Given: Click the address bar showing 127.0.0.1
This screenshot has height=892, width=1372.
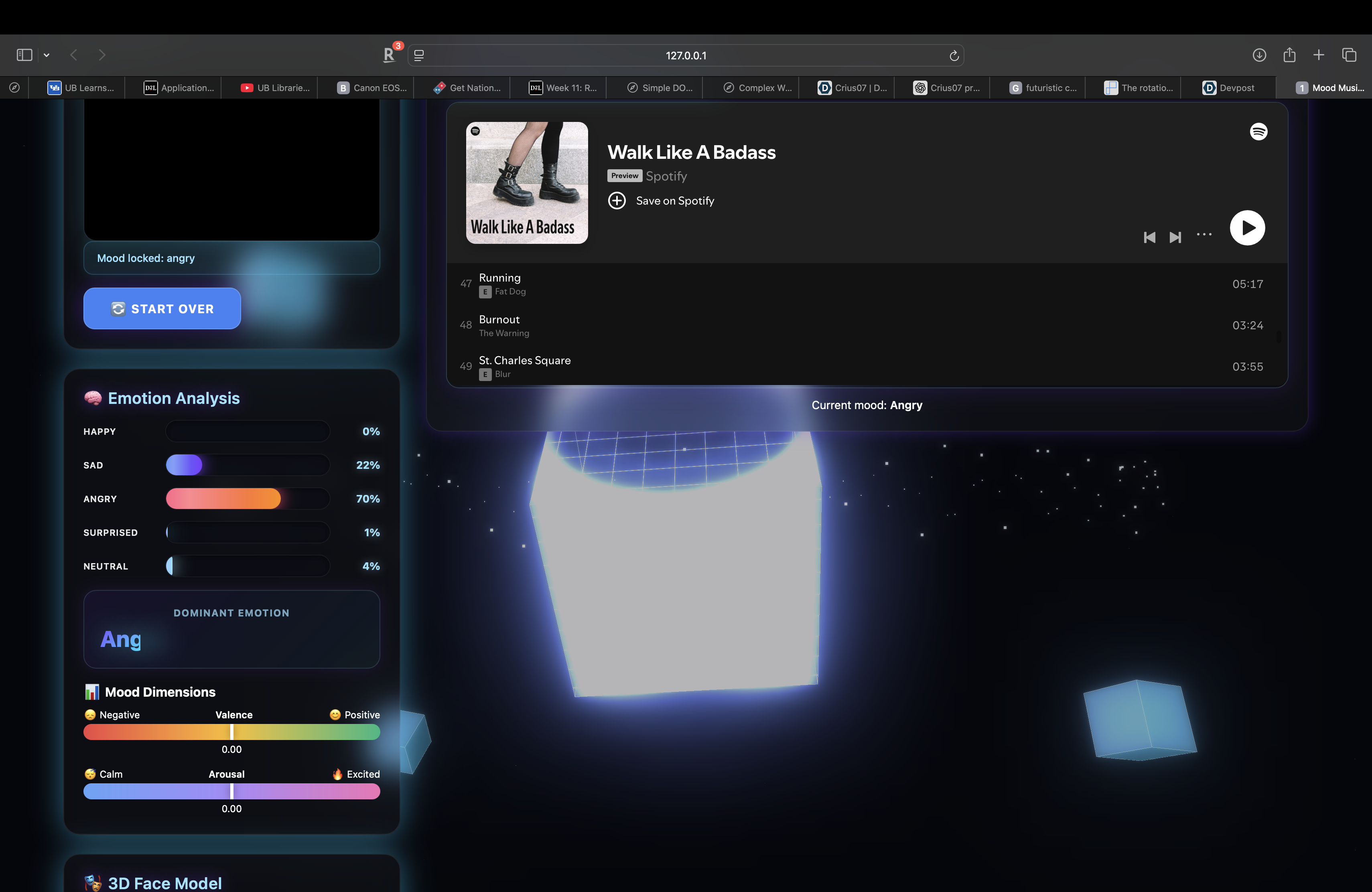Looking at the screenshot, I should [686, 56].
